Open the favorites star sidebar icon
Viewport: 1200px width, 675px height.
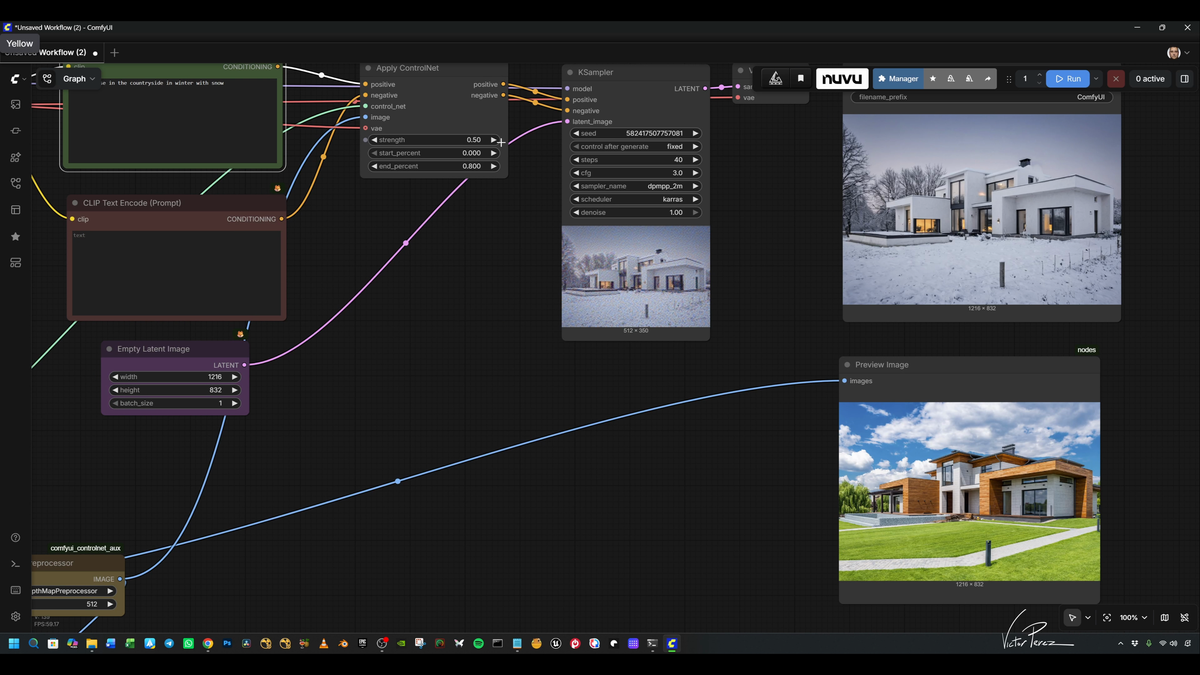tap(15, 237)
